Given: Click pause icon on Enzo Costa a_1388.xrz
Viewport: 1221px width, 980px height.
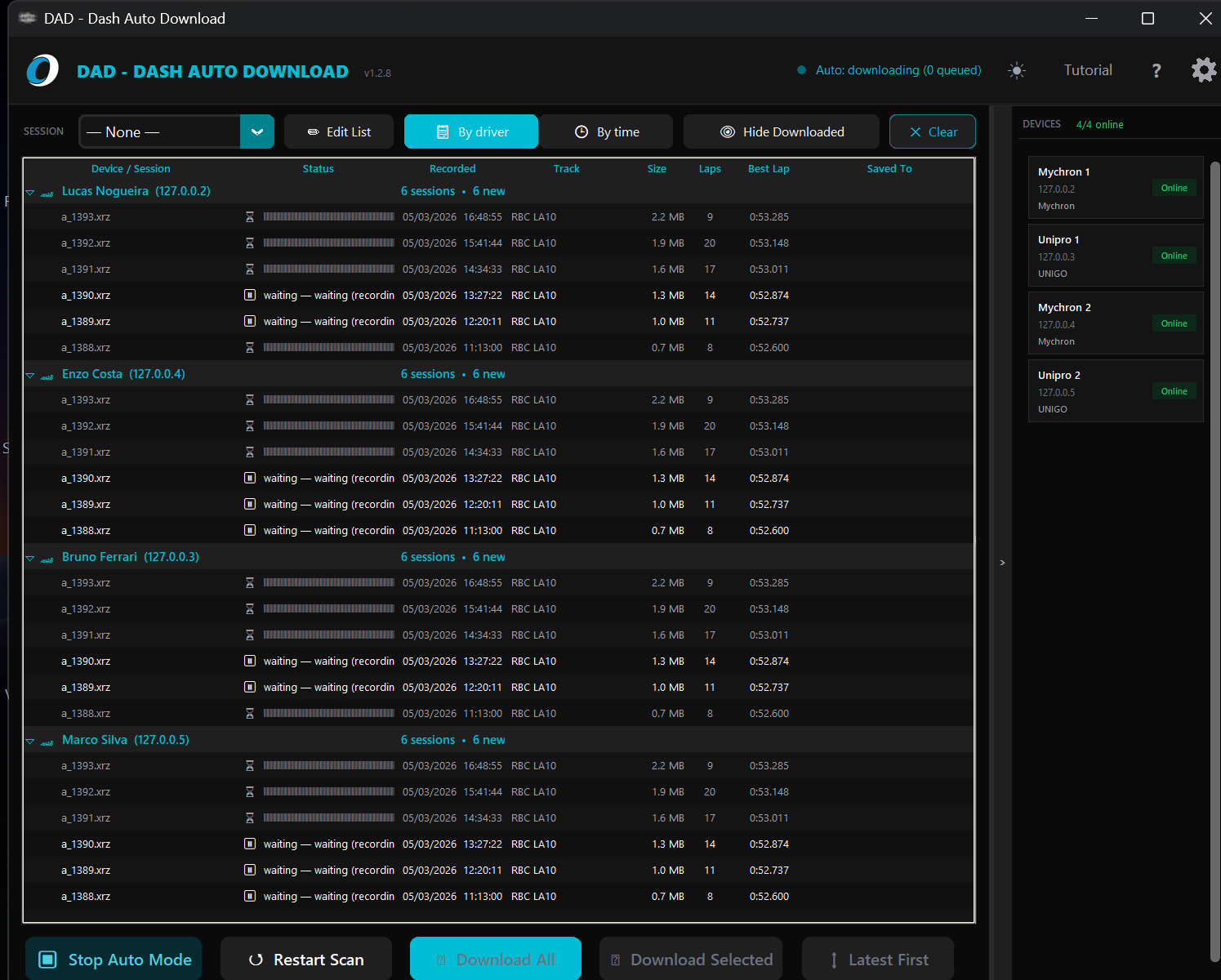Looking at the screenshot, I should pyautogui.click(x=250, y=530).
